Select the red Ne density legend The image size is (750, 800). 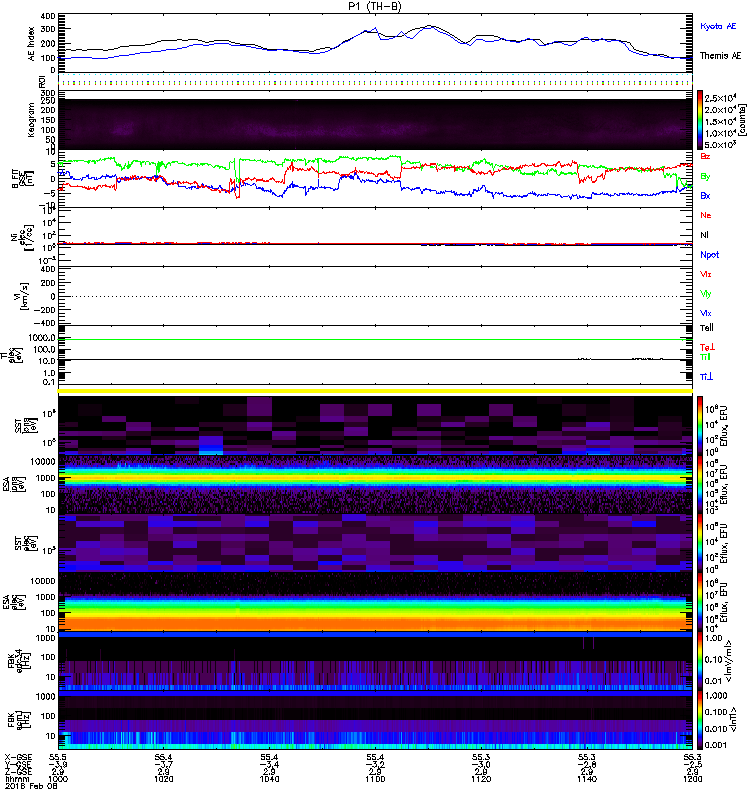708,215
